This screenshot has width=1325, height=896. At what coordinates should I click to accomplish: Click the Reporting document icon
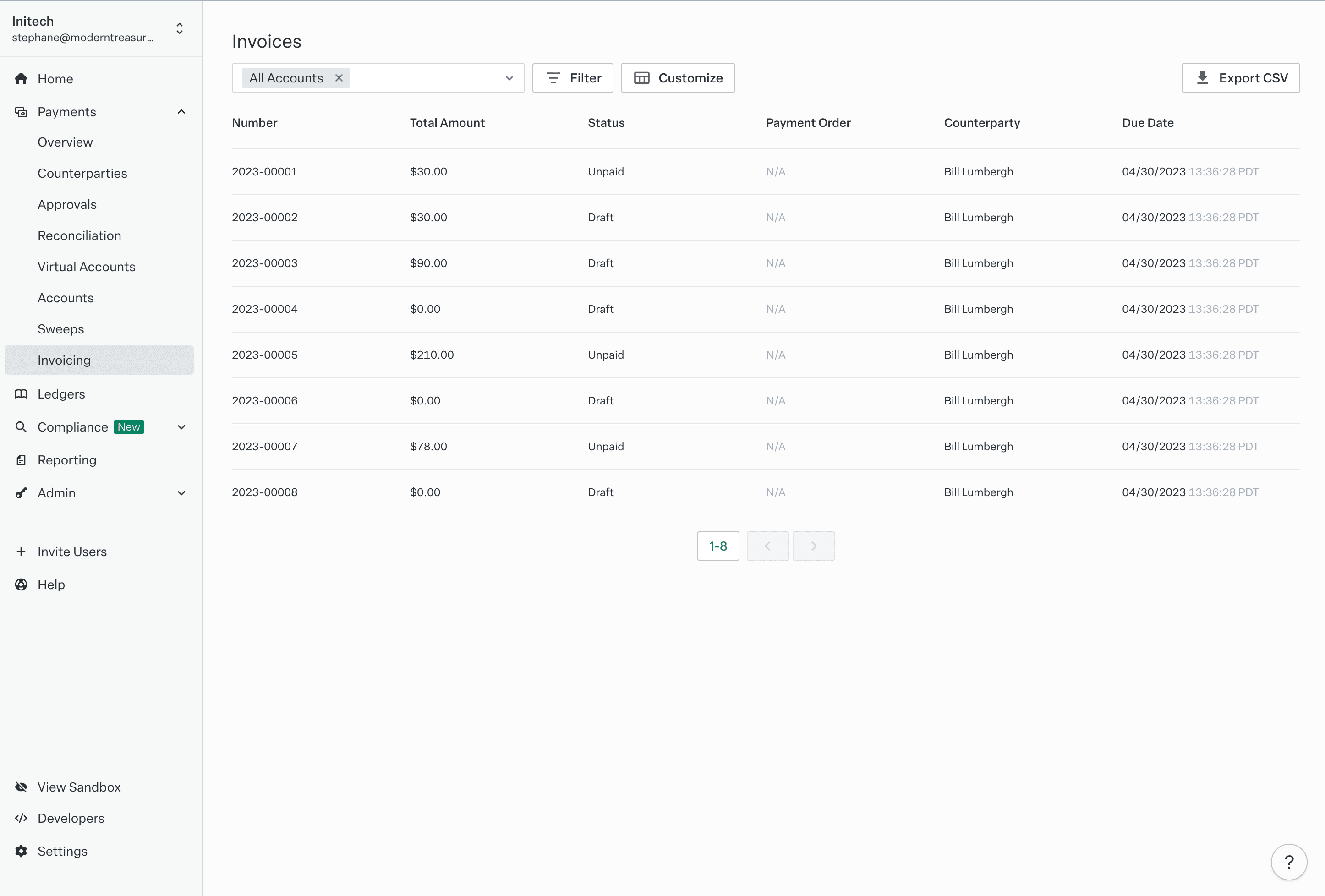21,460
